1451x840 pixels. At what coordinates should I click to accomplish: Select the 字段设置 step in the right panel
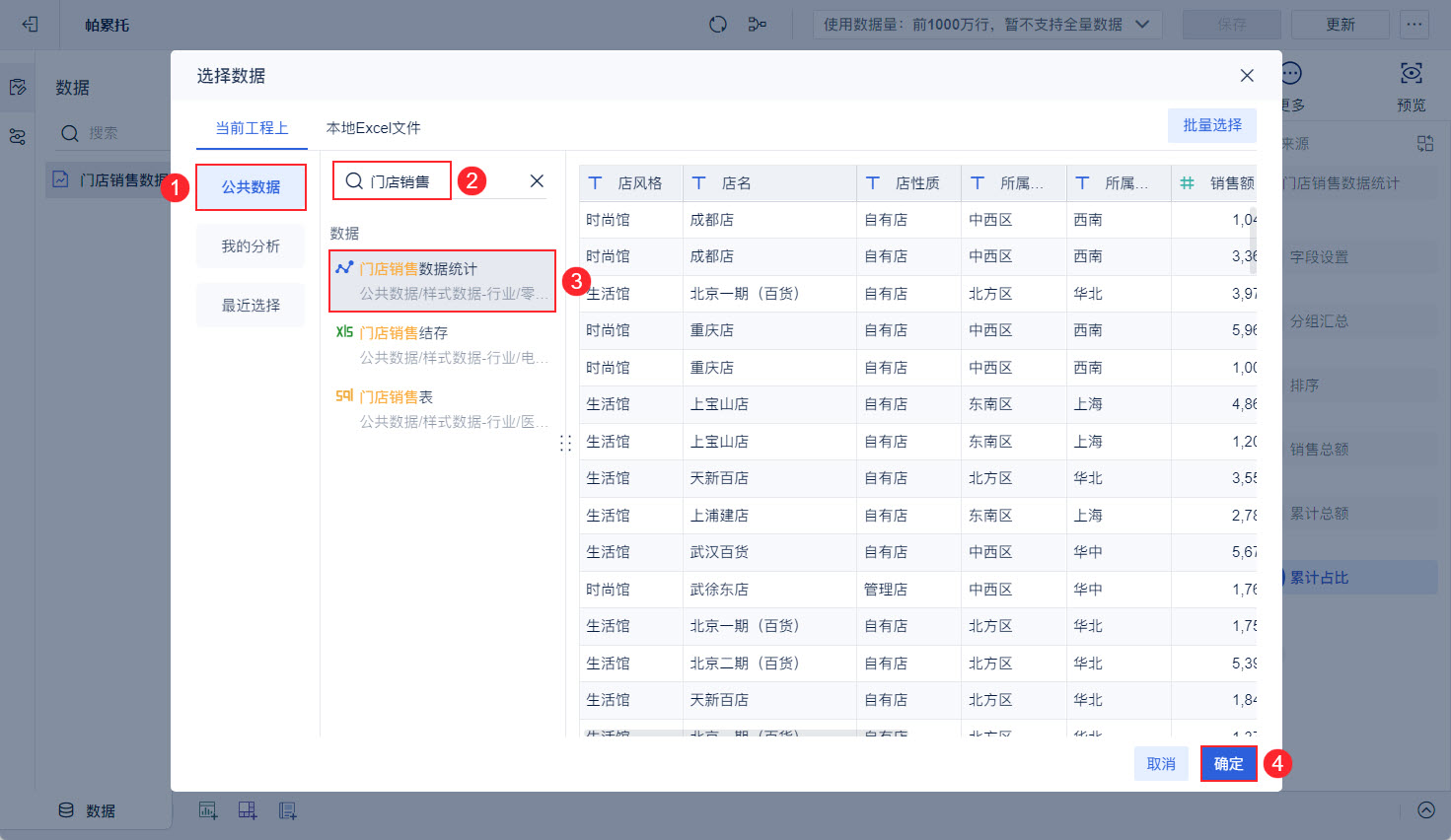(1358, 257)
